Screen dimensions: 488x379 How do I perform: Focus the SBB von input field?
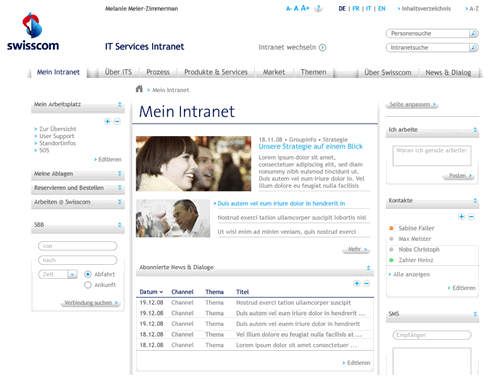pyautogui.click(x=78, y=246)
